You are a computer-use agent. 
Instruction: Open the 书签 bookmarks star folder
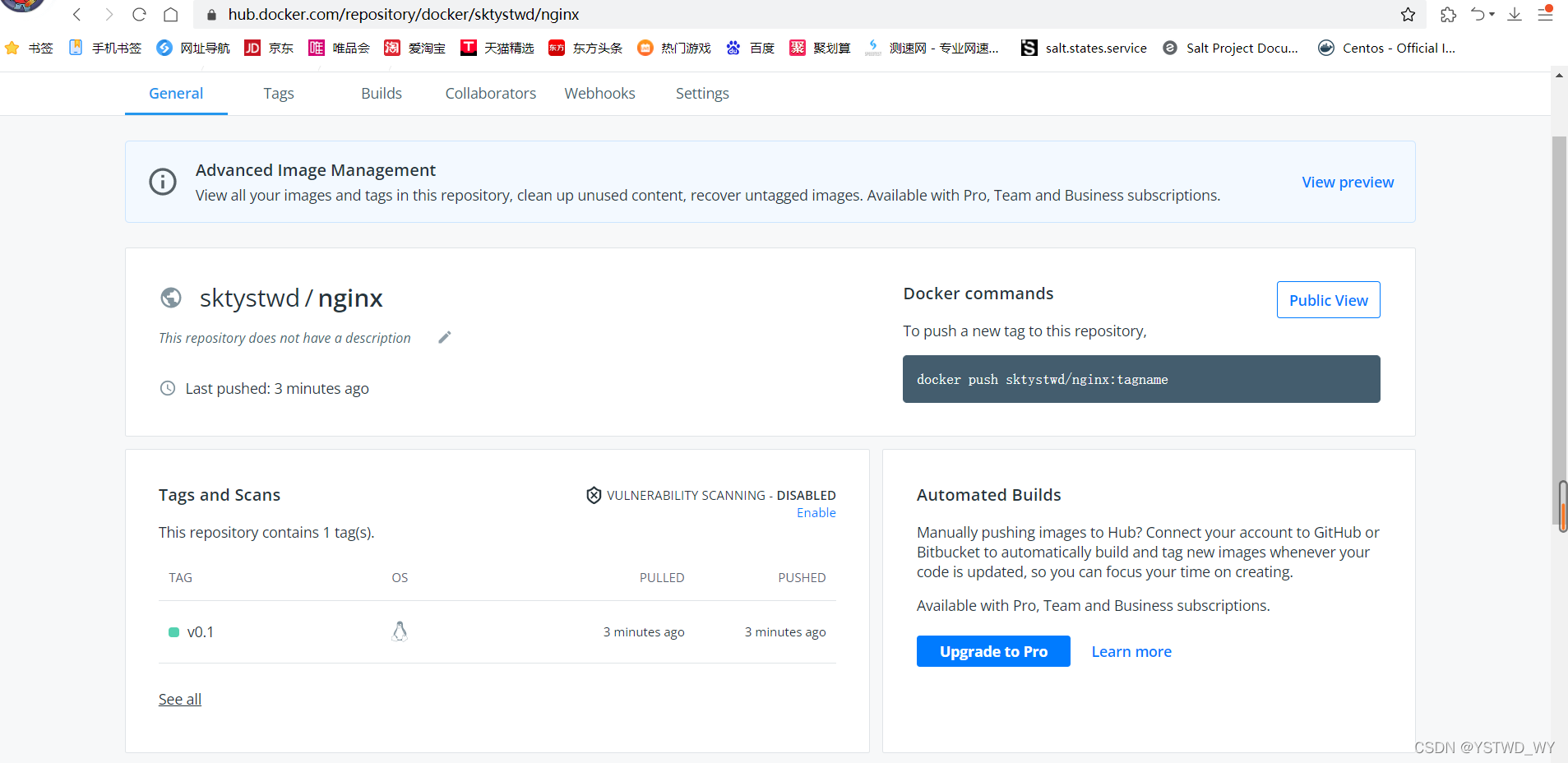29,48
